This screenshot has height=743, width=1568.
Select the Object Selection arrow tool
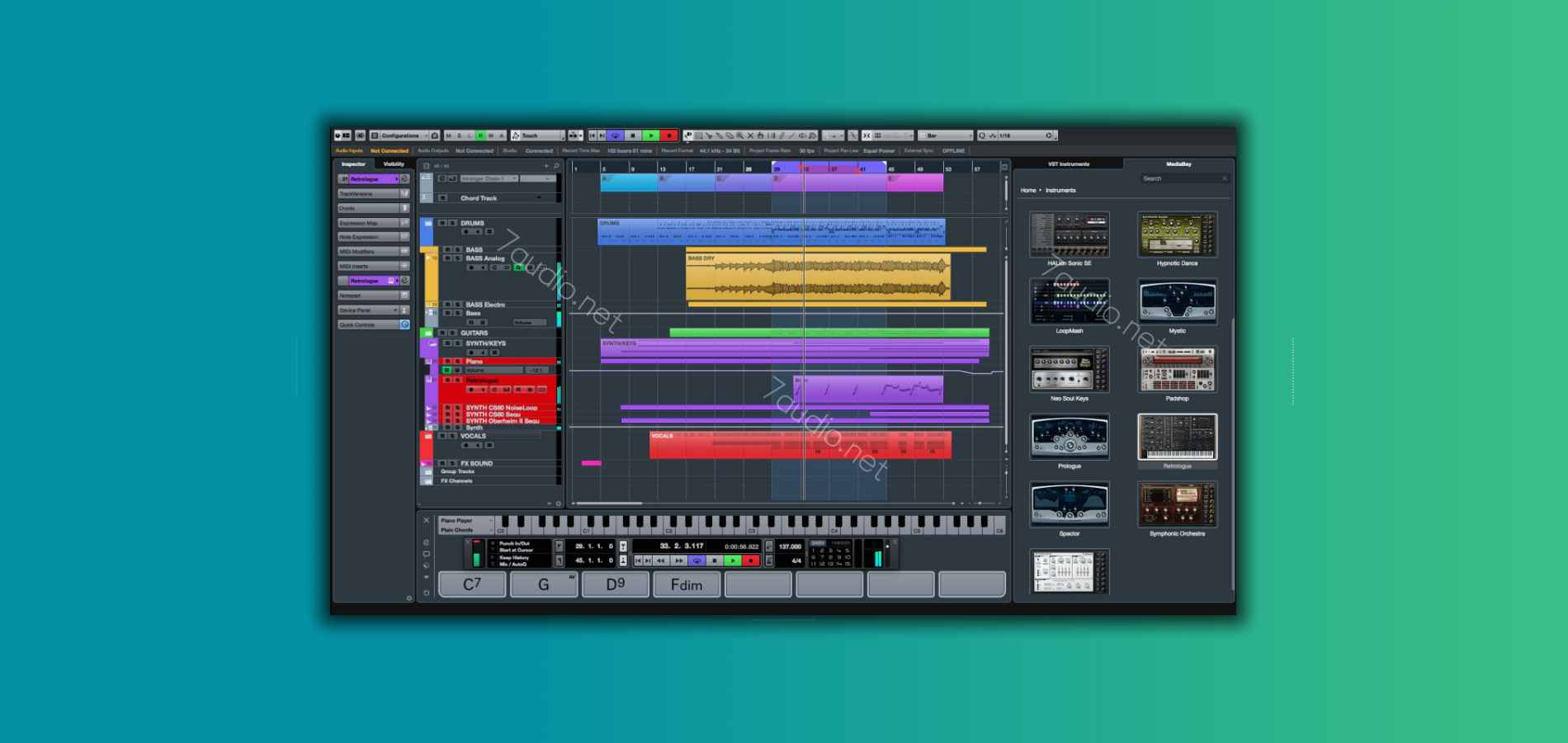tap(689, 135)
